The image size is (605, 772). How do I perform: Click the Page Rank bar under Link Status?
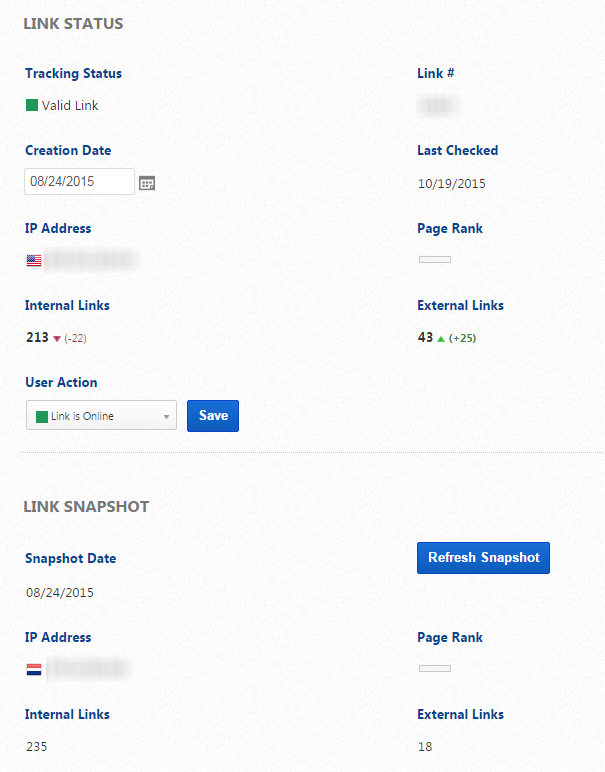click(434, 260)
